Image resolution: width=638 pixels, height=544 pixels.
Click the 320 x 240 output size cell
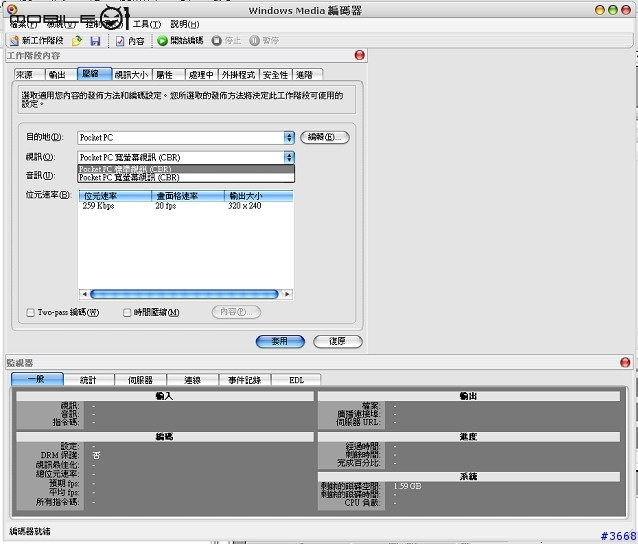point(245,206)
